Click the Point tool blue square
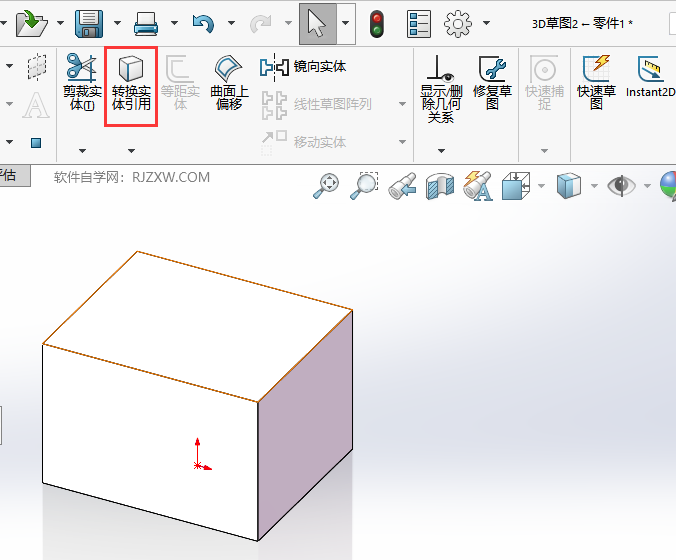676x560 pixels. coord(36,143)
